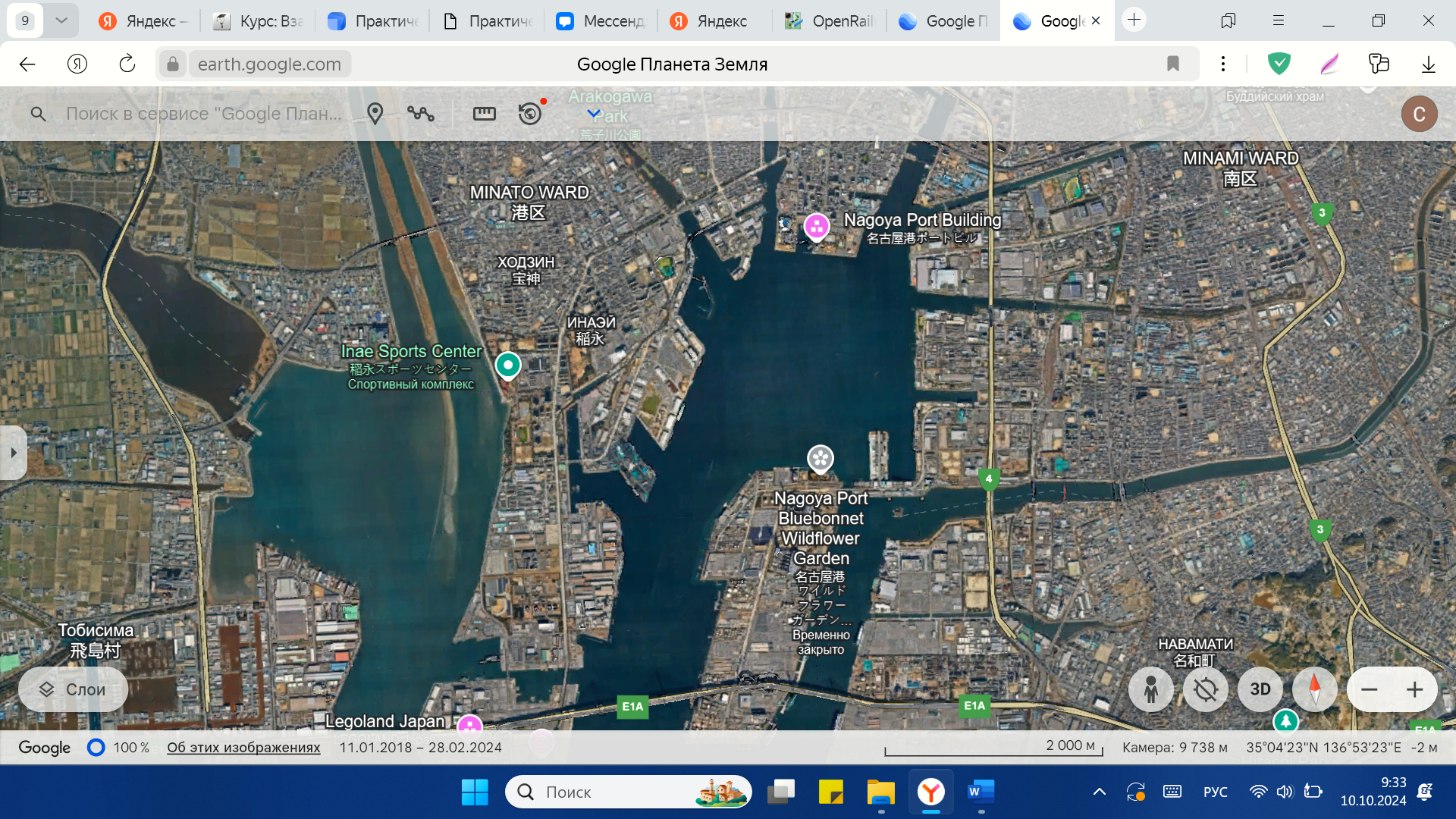This screenshot has width=1456, height=819.
Task: Switch to the first Практич tab
Action: point(372,21)
